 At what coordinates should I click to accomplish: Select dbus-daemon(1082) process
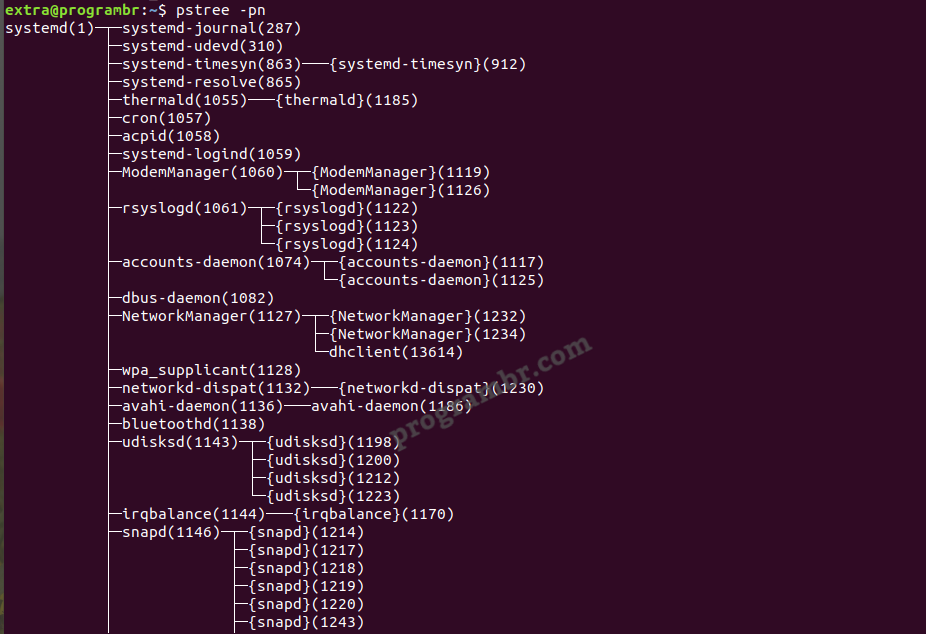coord(198,298)
